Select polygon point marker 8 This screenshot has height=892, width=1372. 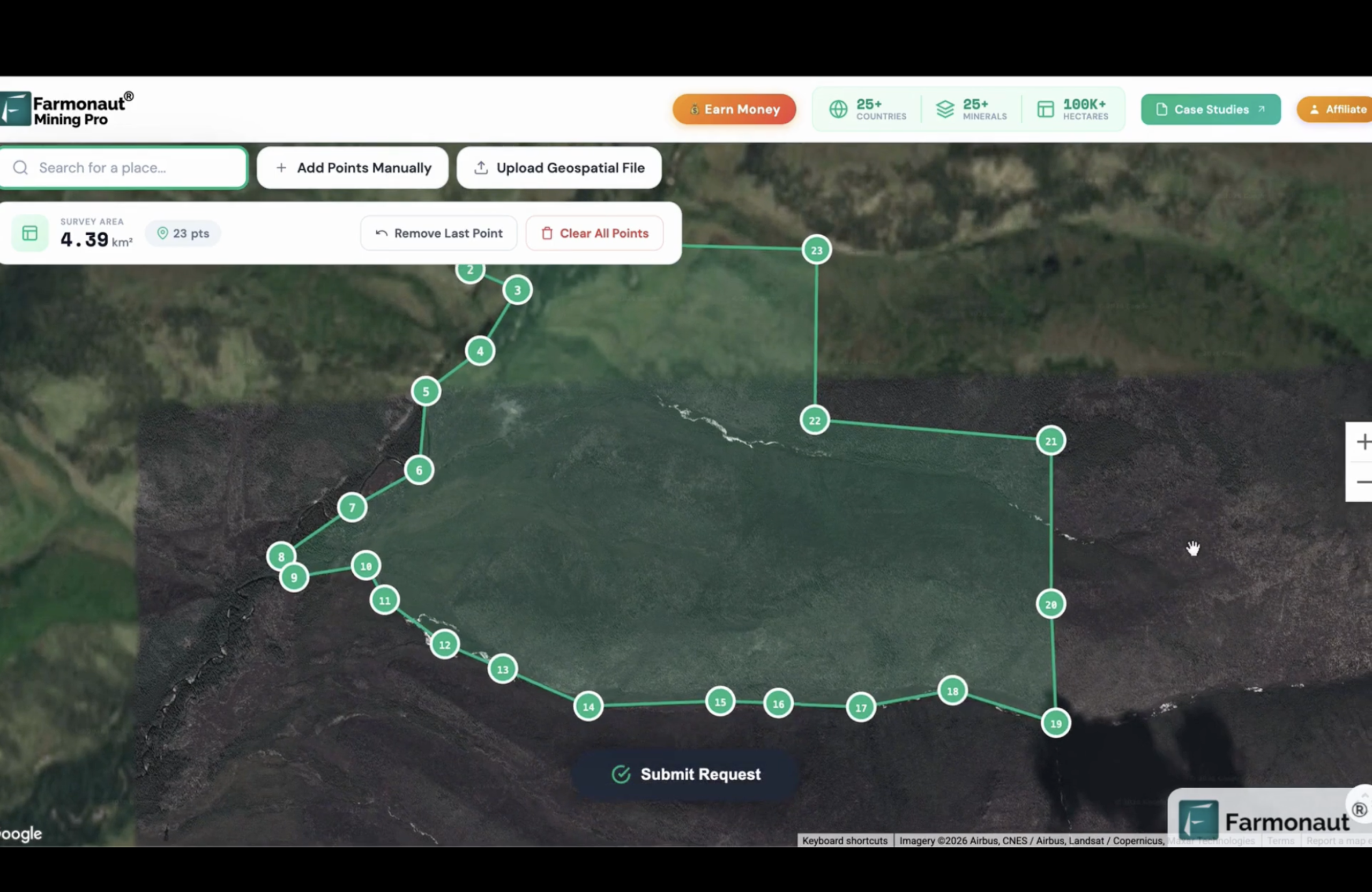[281, 557]
